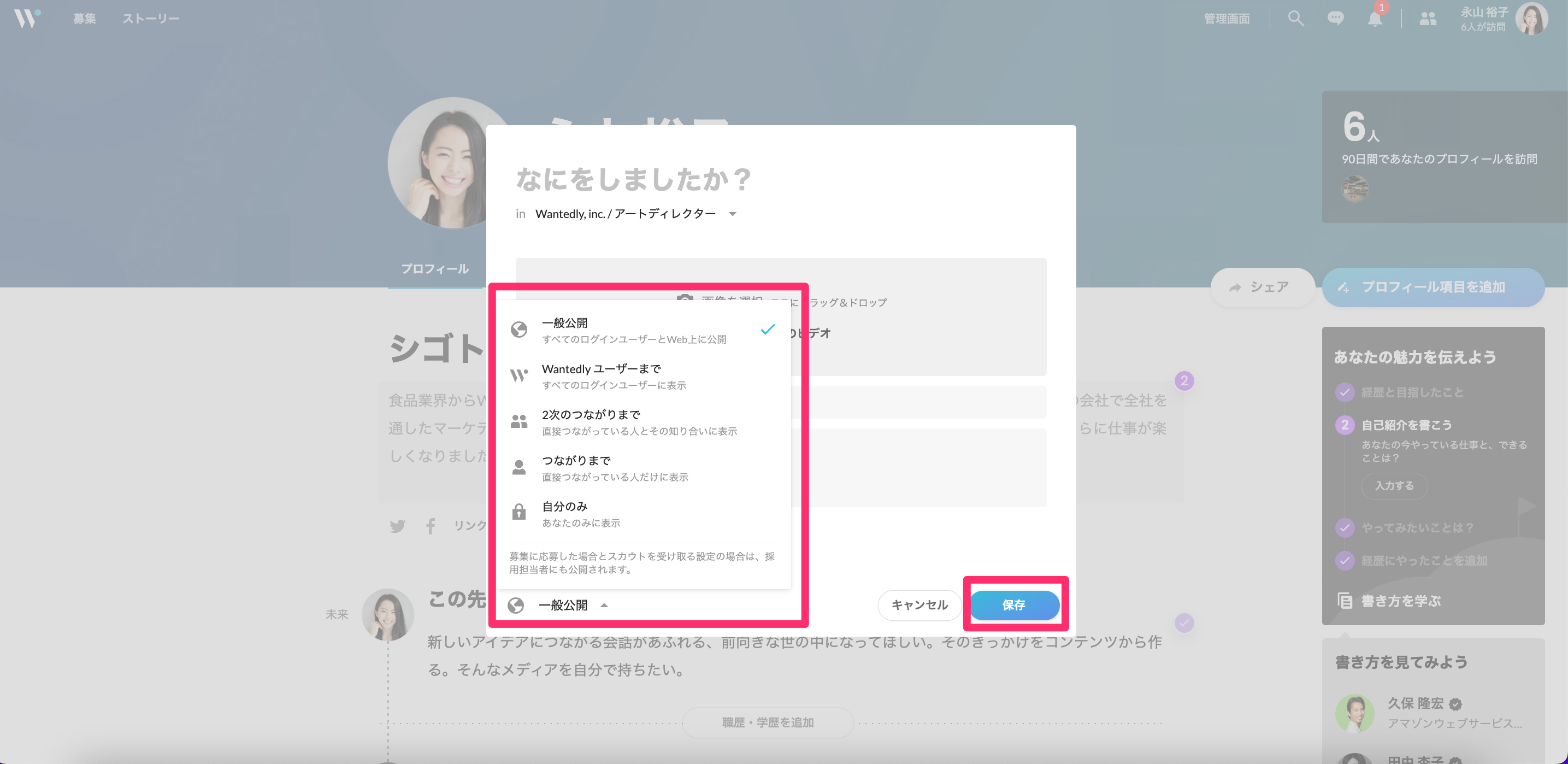Click 職歴・学歴を追加 button

768,722
